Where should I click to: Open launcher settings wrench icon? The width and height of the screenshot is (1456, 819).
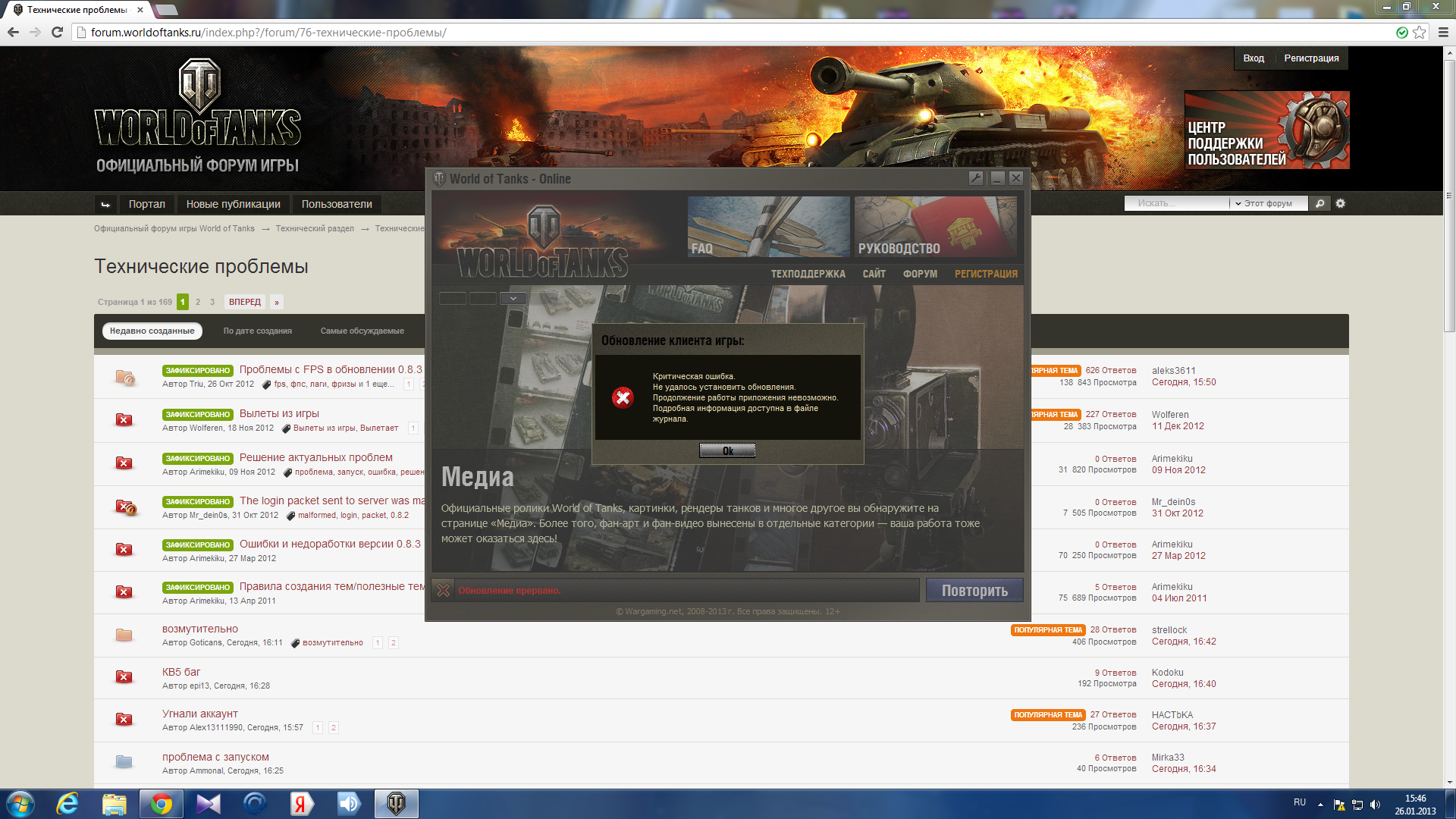coord(976,178)
